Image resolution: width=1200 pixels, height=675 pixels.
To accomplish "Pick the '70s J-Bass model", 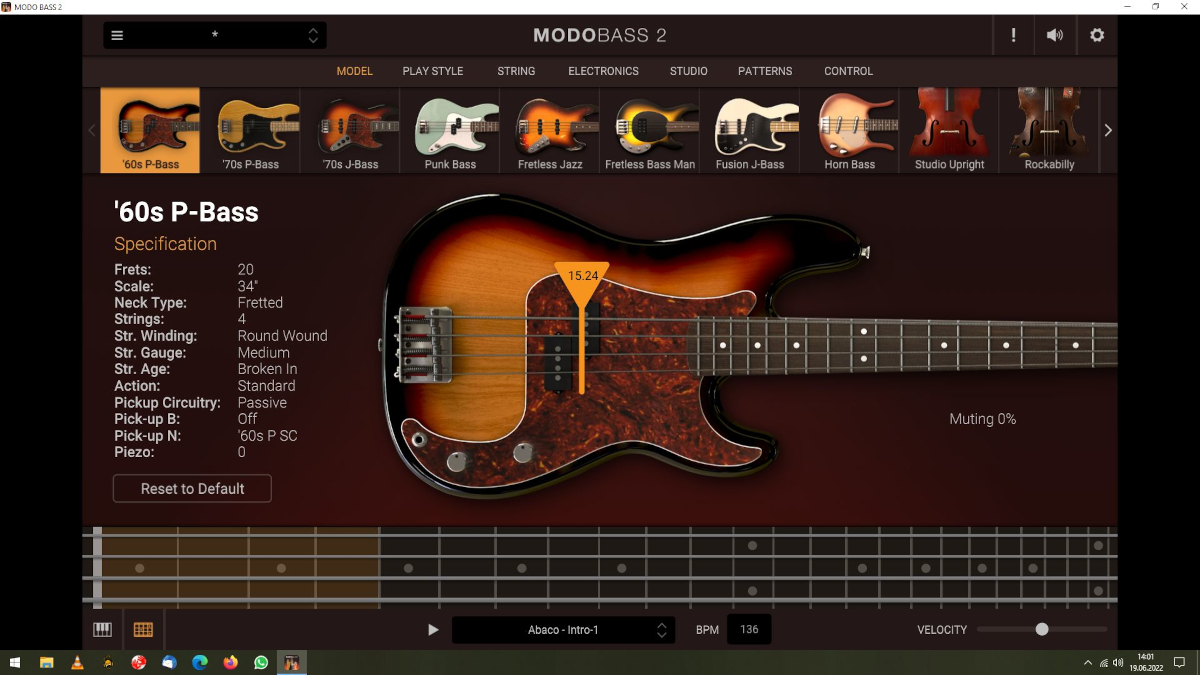I will (x=350, y=130).
